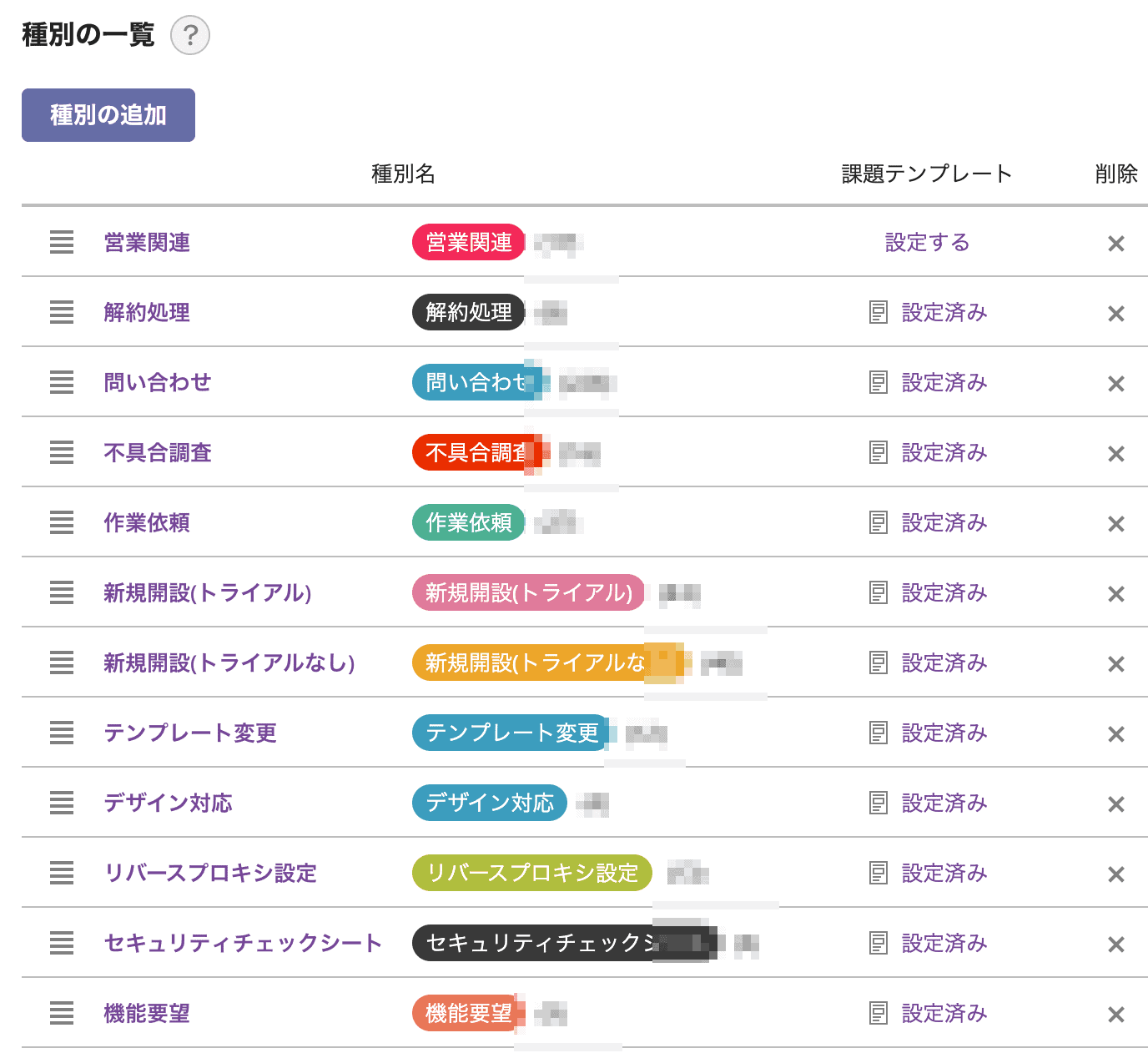Click the delete X for 作業依頼
This screenshot has height=1058, width=1148.
pos(1116,524)
